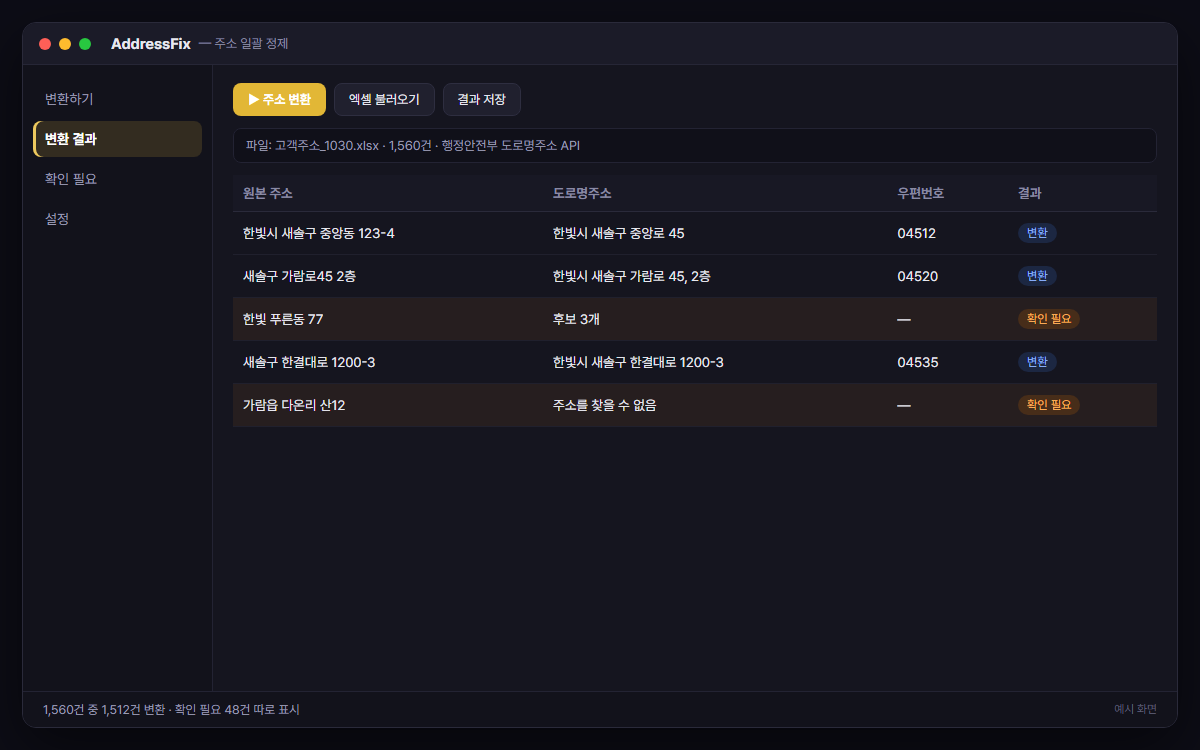This screenshot has height=750, width=1200.
Task: Click postal code 04512
Action: [917, 233]
